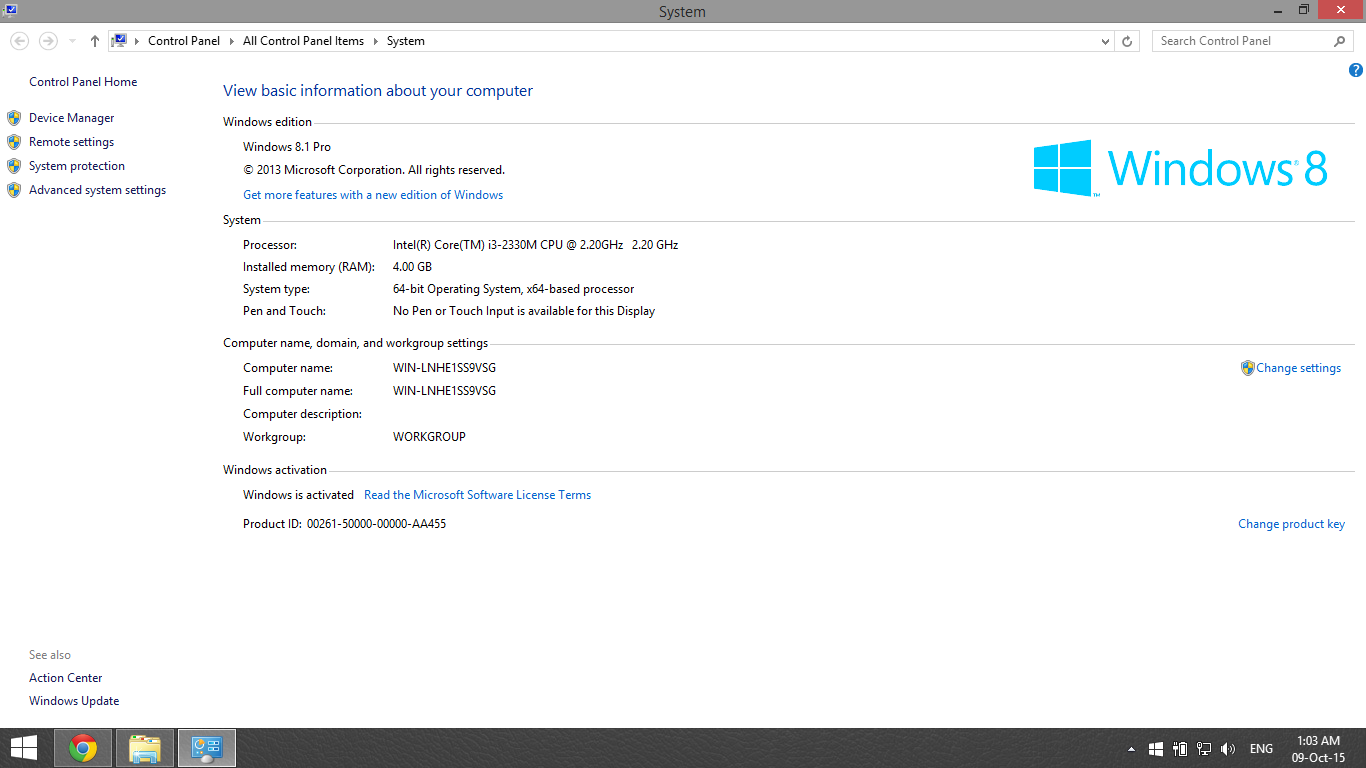Open Device Manager from the sidebar

pos(71,118)
